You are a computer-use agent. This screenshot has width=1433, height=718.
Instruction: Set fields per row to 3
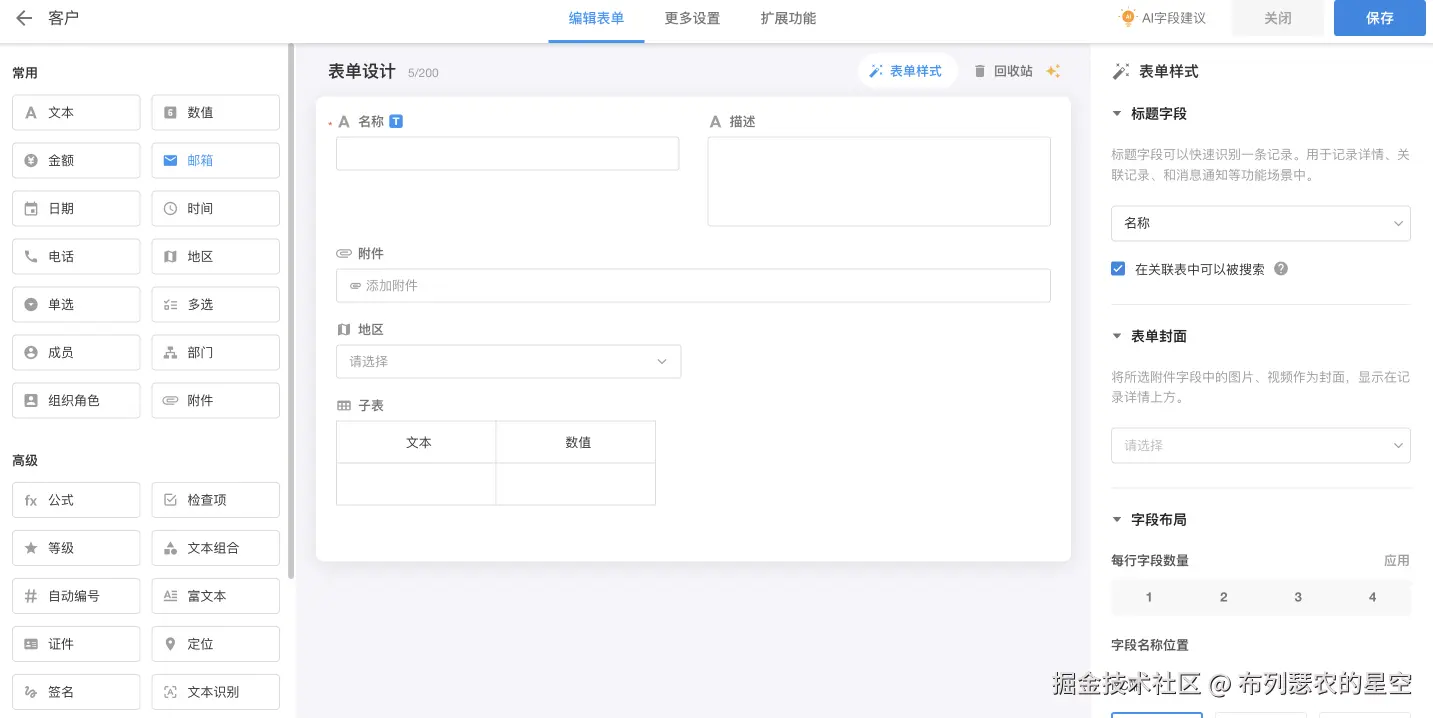[1298, 597]
